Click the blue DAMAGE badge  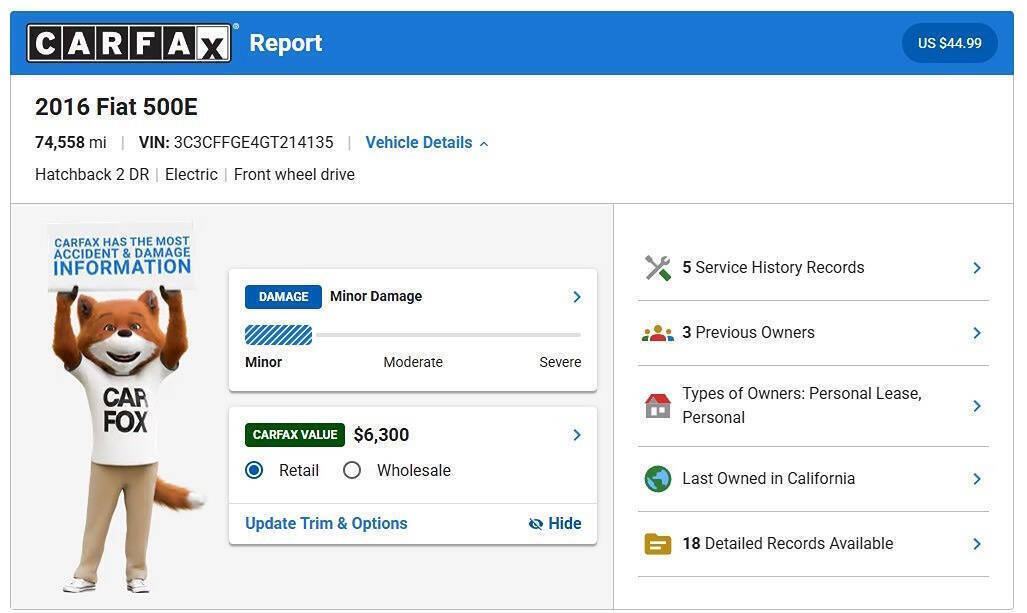(x=283, y=297)
